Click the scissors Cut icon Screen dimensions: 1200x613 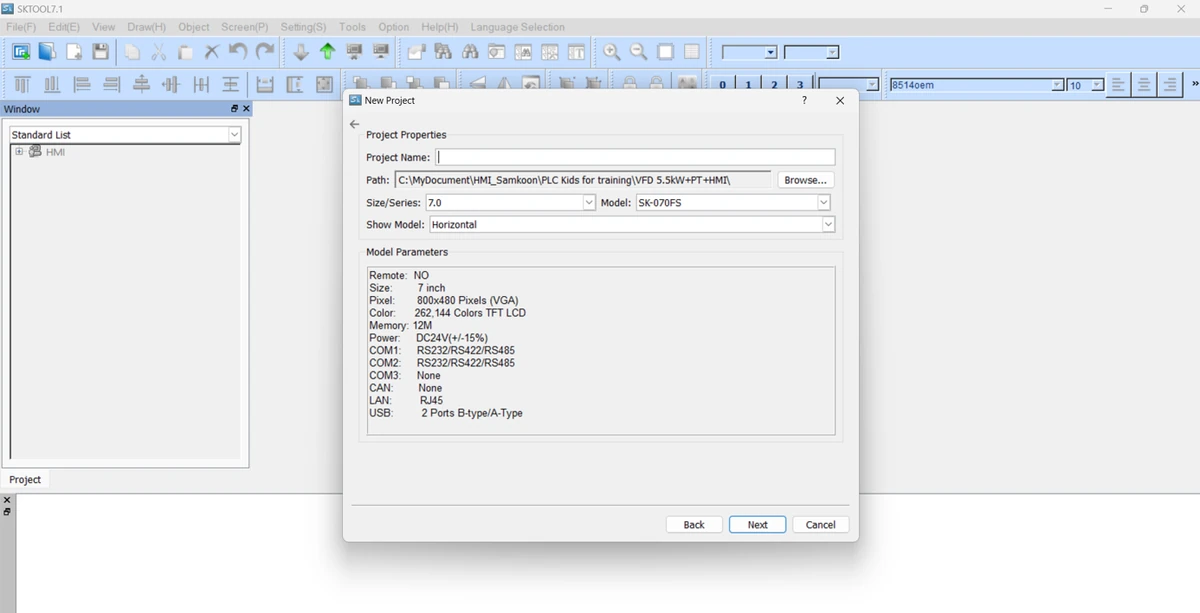(x=159, y=52)
